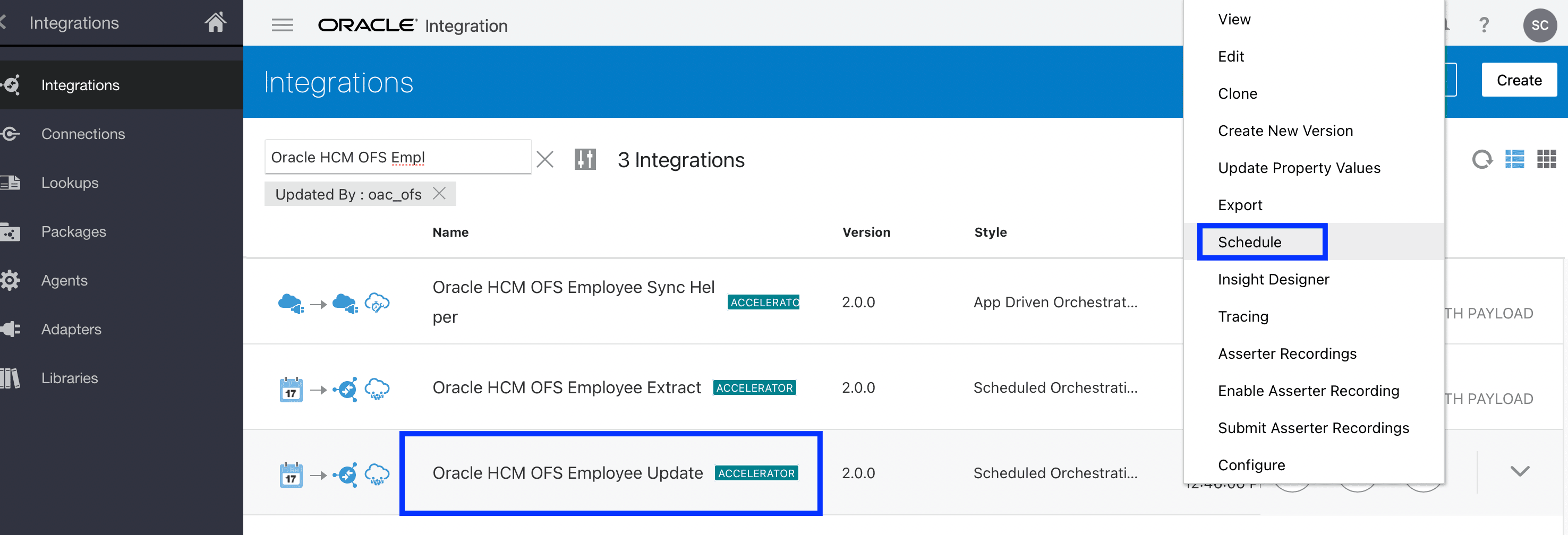Select Export in the actions menu

pos(1240,205)
